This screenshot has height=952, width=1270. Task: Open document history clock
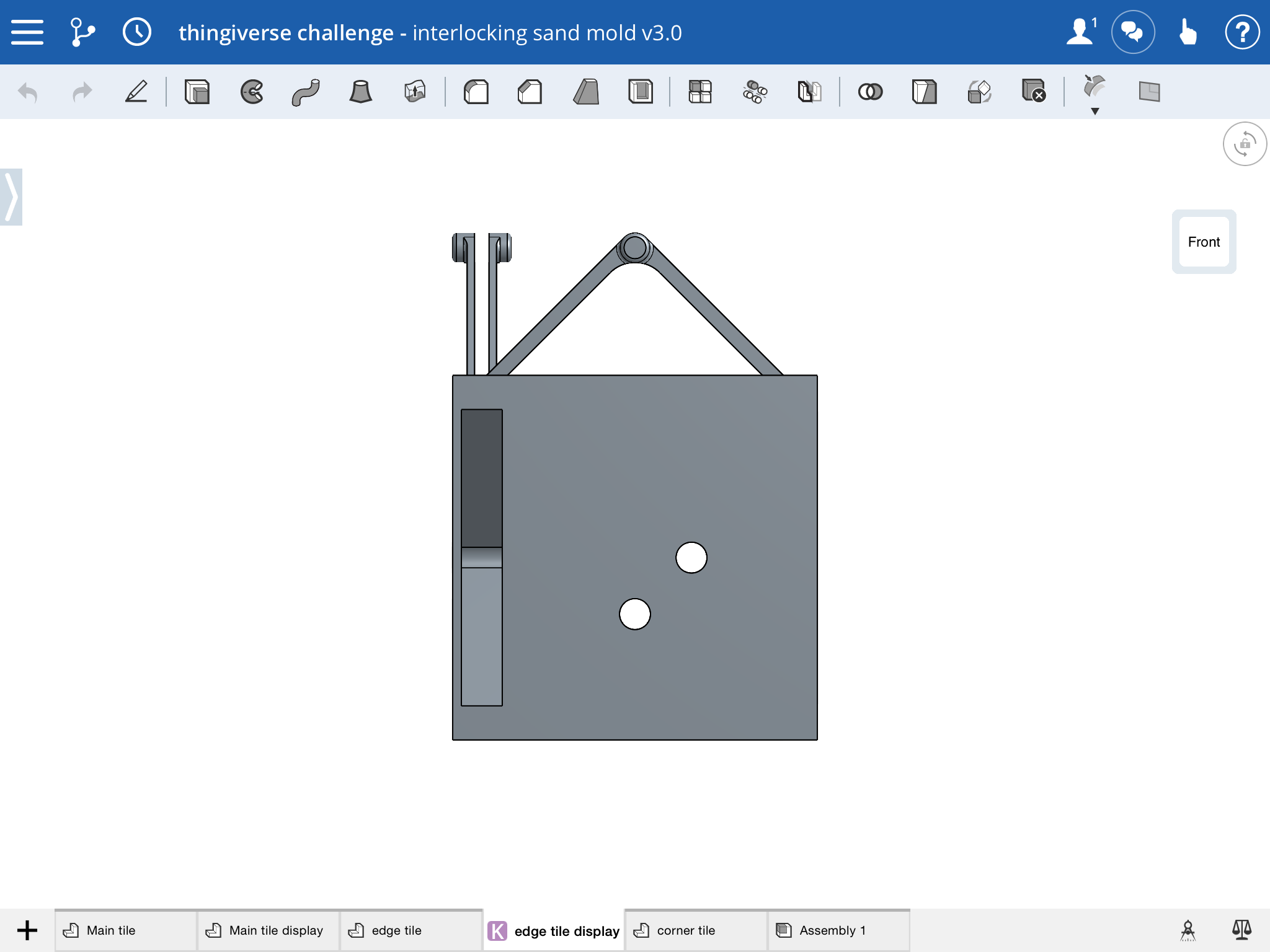tap(137, 32)
